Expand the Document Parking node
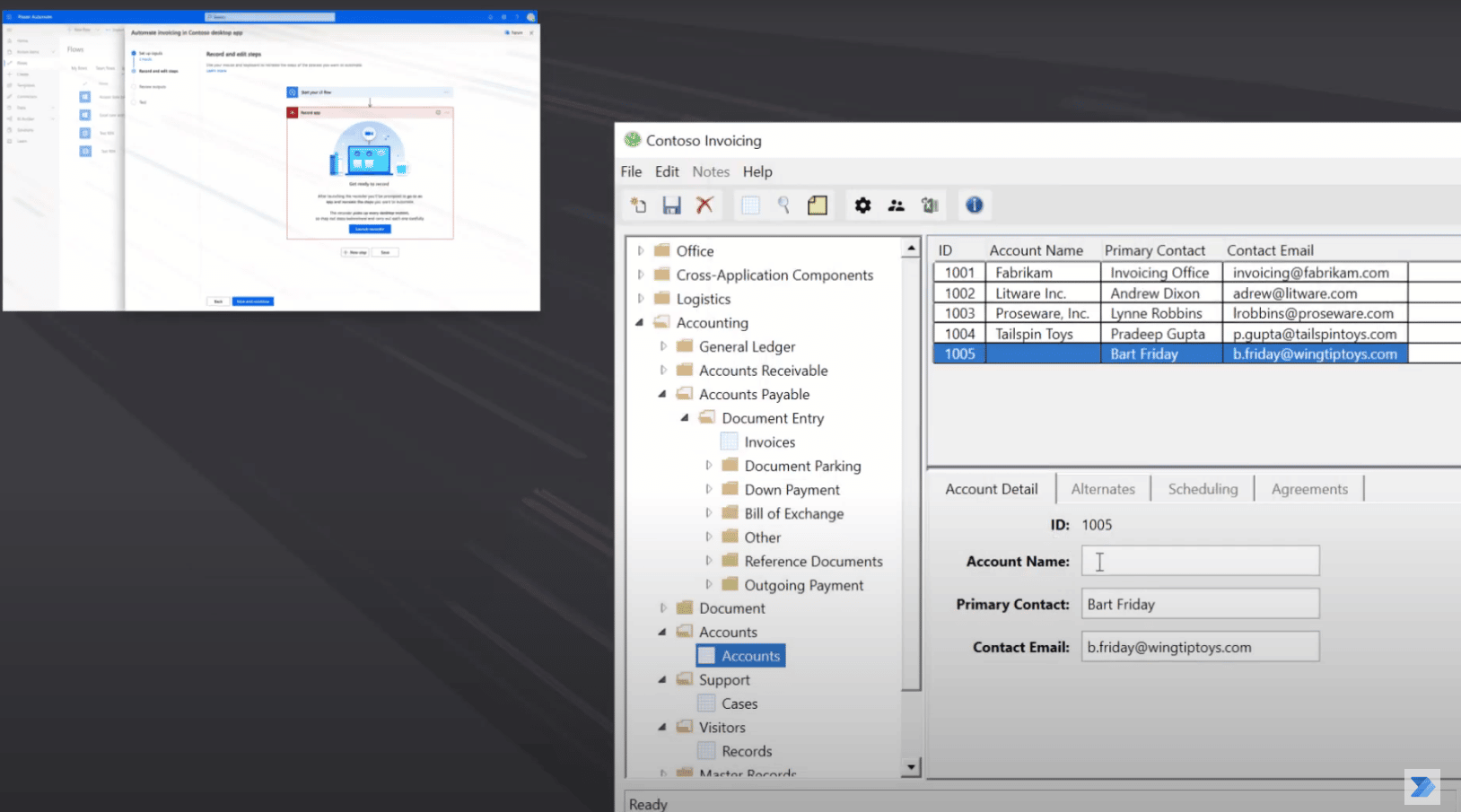 tap(708, 466)
